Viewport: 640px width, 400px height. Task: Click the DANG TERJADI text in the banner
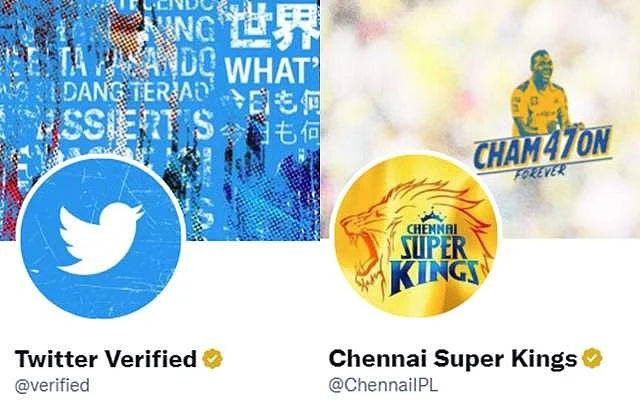135,92
